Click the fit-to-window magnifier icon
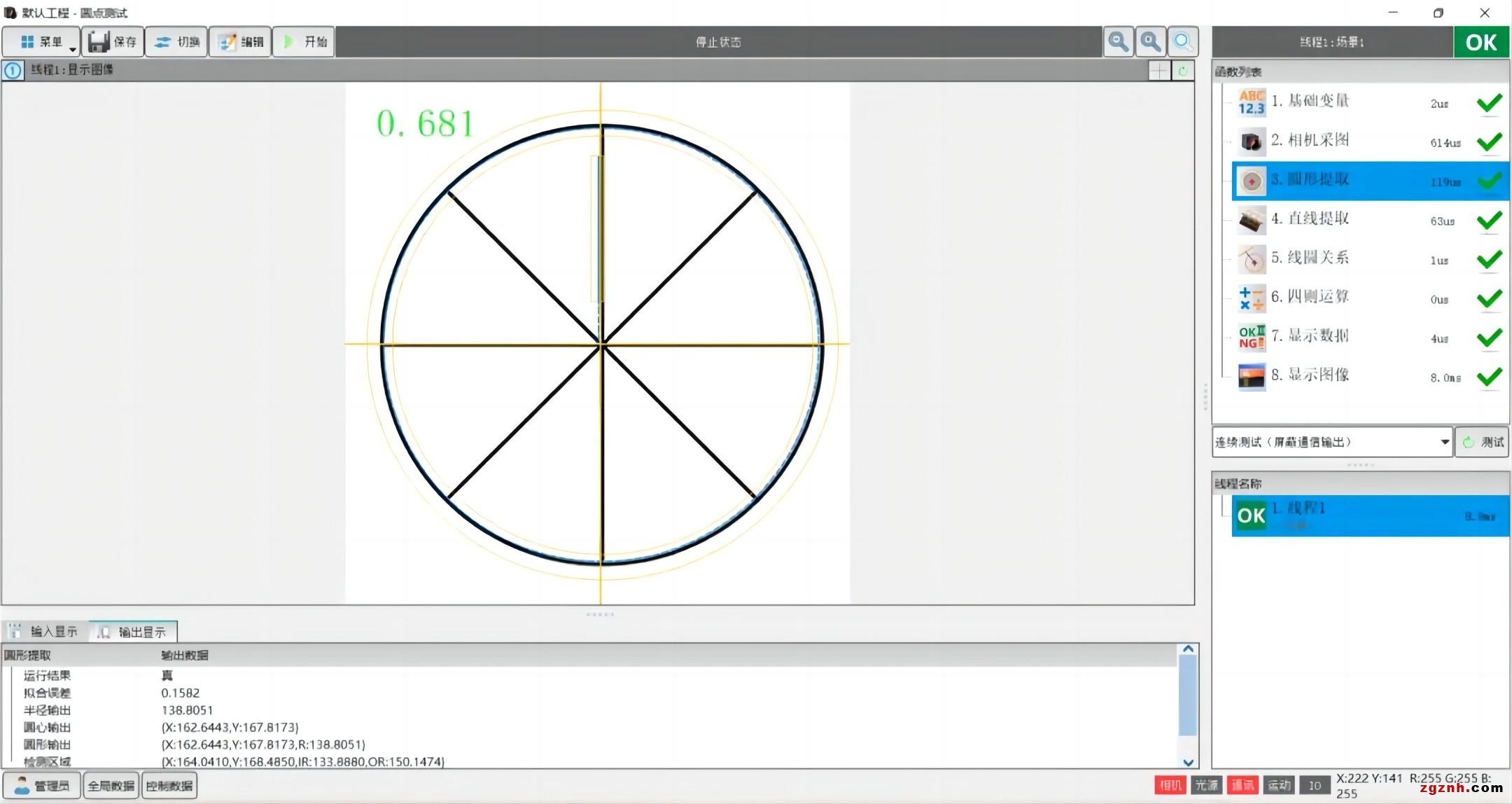 [x=1182, y=42]
